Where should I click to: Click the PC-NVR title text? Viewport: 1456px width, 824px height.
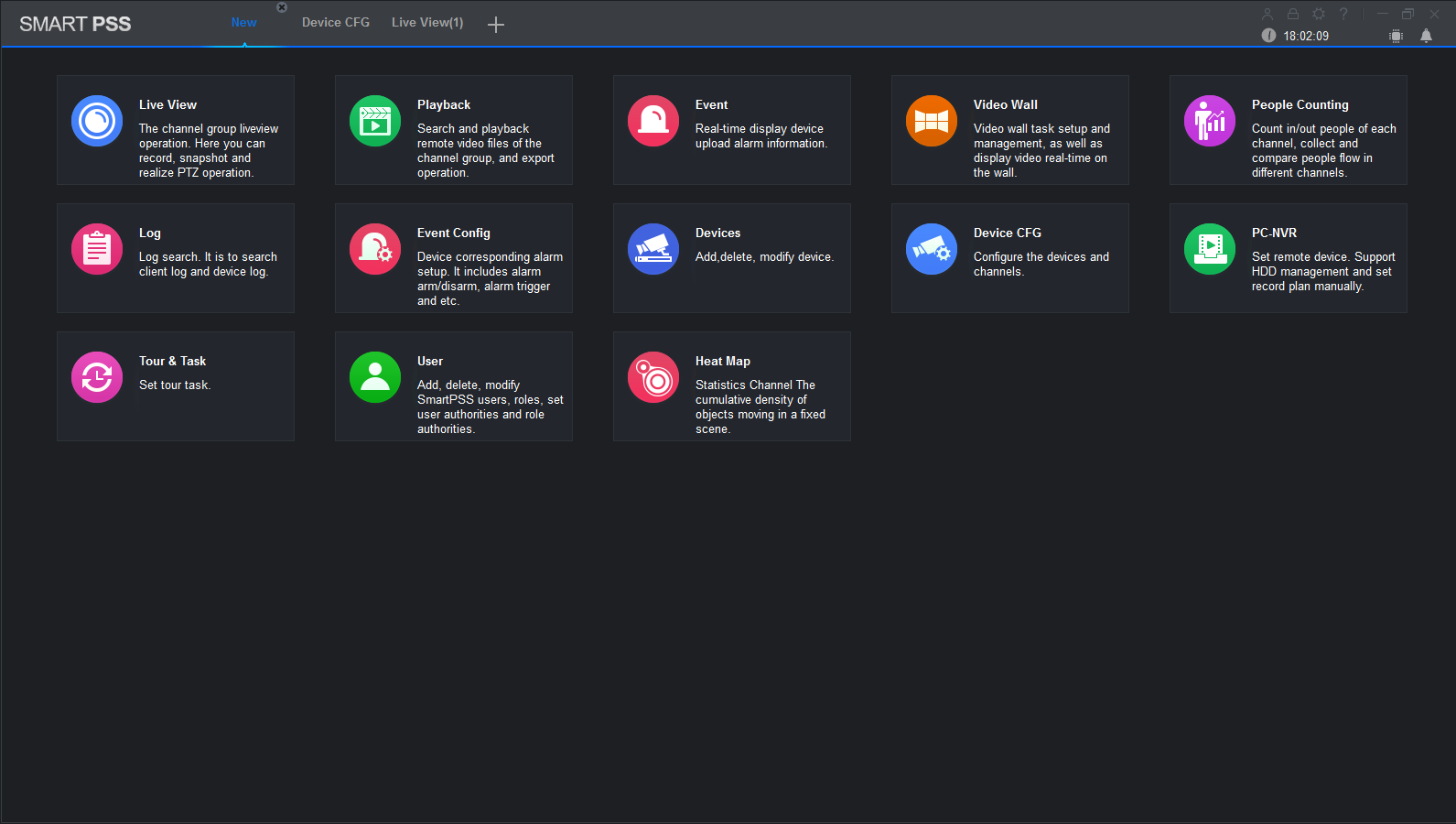tap(1275, 233)
